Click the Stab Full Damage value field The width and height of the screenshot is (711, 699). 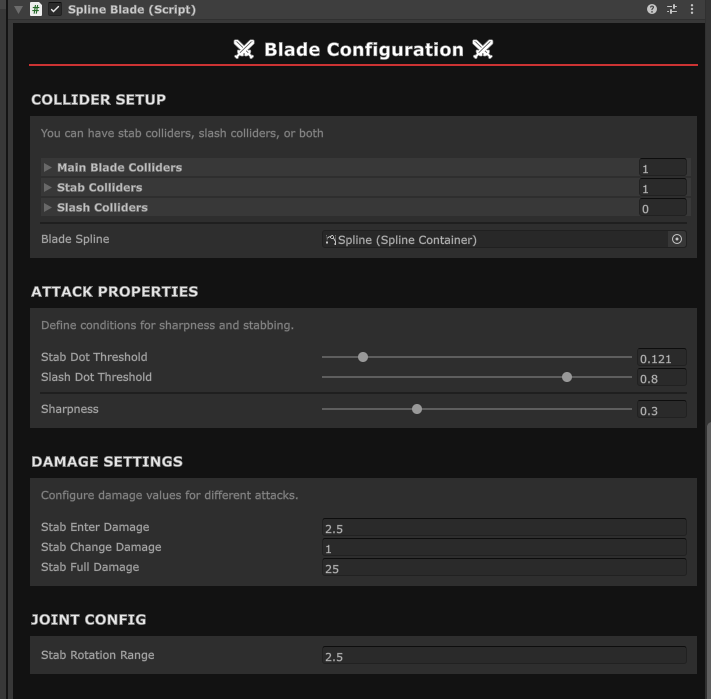pos(504,568)
